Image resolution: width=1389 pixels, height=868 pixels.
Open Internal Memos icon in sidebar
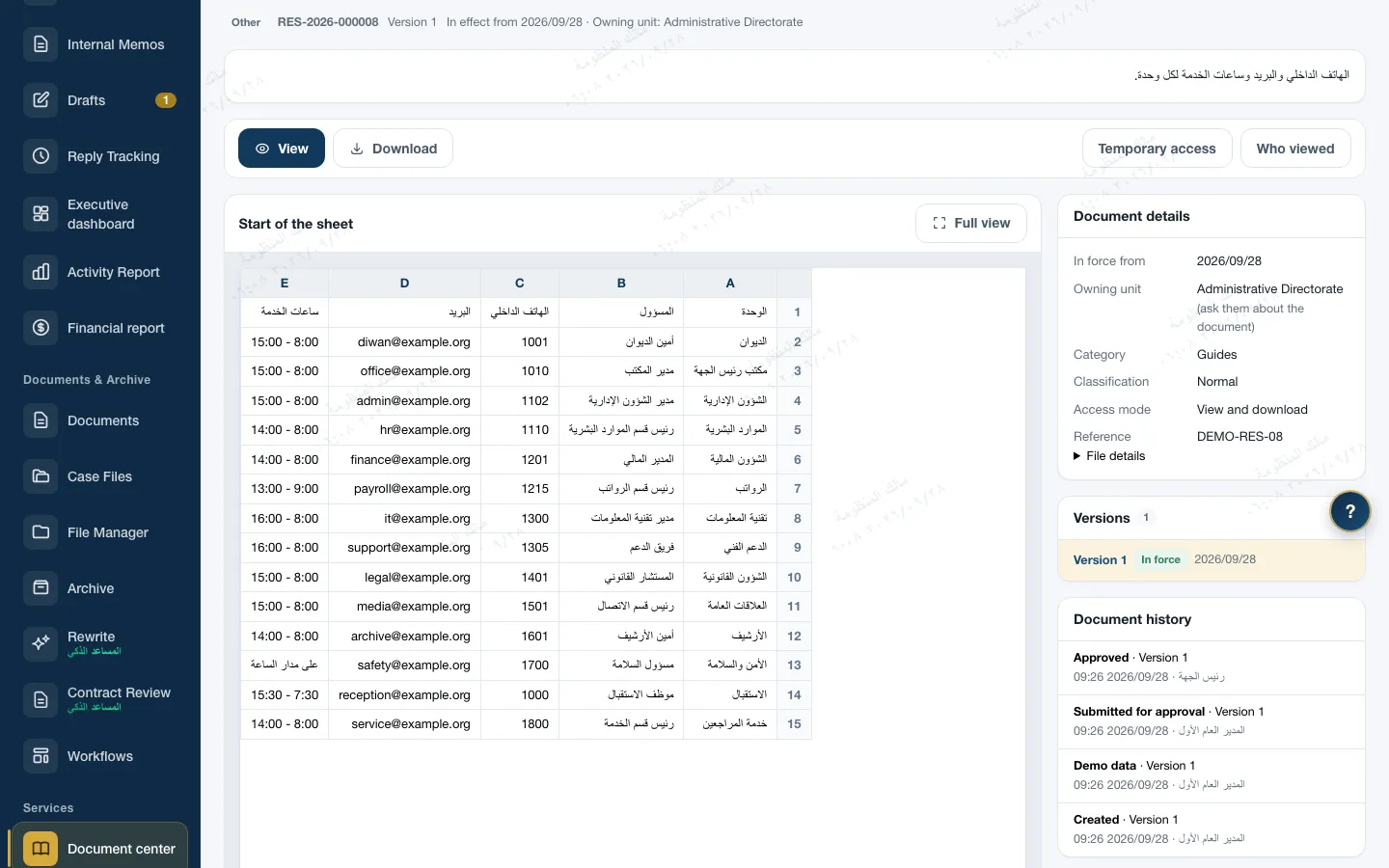pos(41,44)
